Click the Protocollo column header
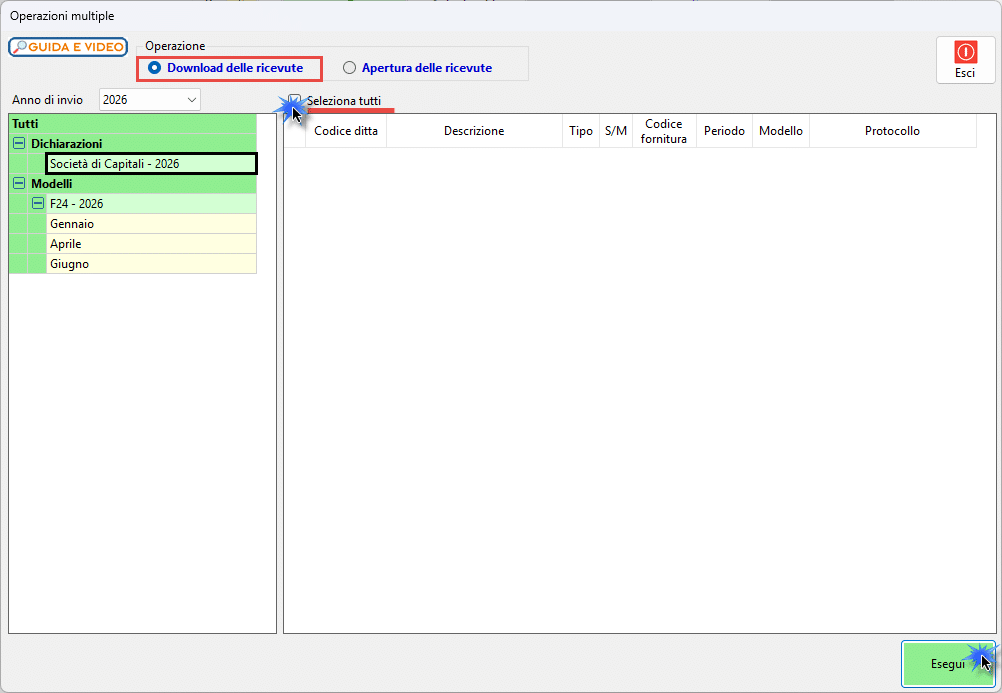1002x693 pixels. [893, 131]
